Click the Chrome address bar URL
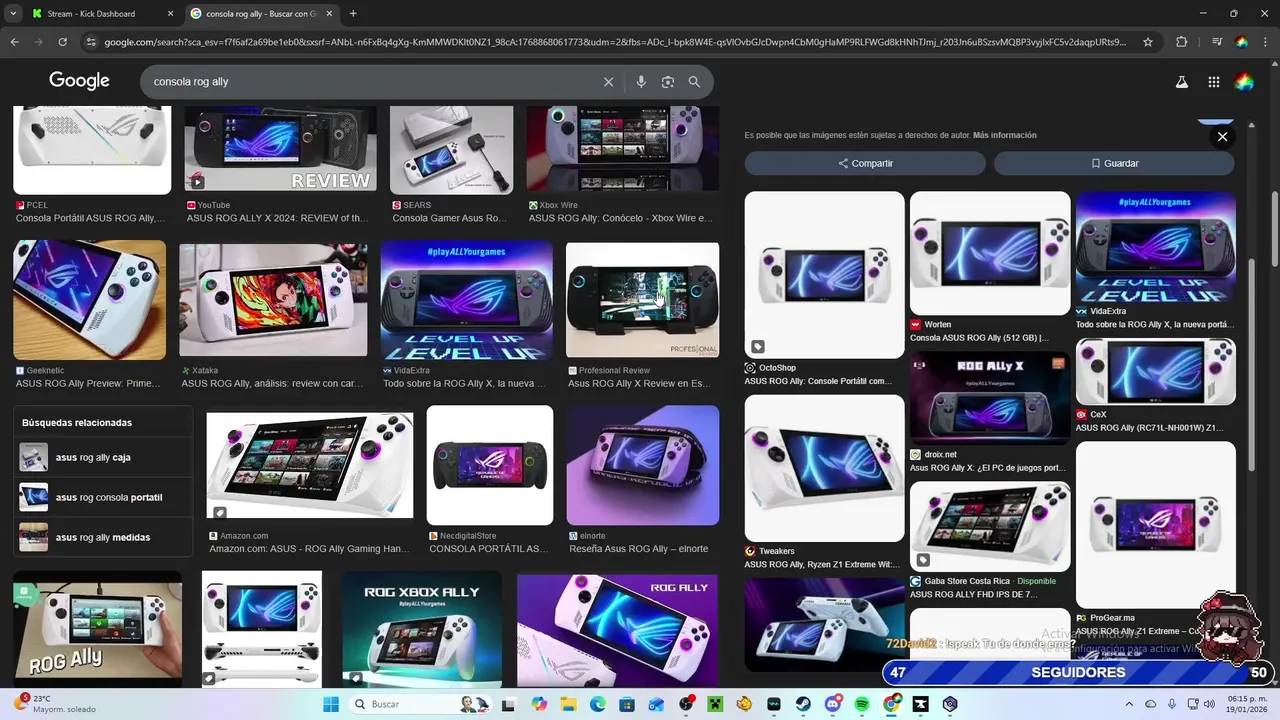The width and height of the screenshot is (1280, 720). point(615,42)
